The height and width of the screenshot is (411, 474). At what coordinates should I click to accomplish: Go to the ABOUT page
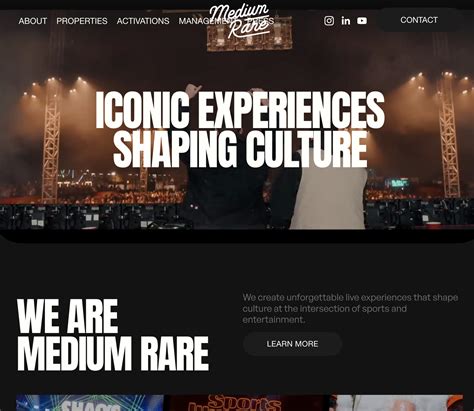pyautogui.click(x=33, y=21)
